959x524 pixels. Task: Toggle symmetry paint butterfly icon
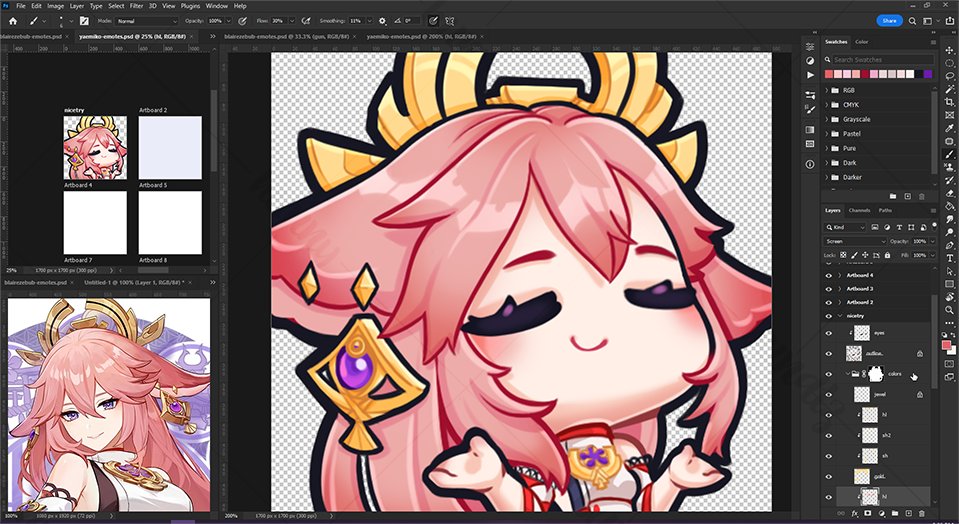pyautogui.click(x=450, y=21)
